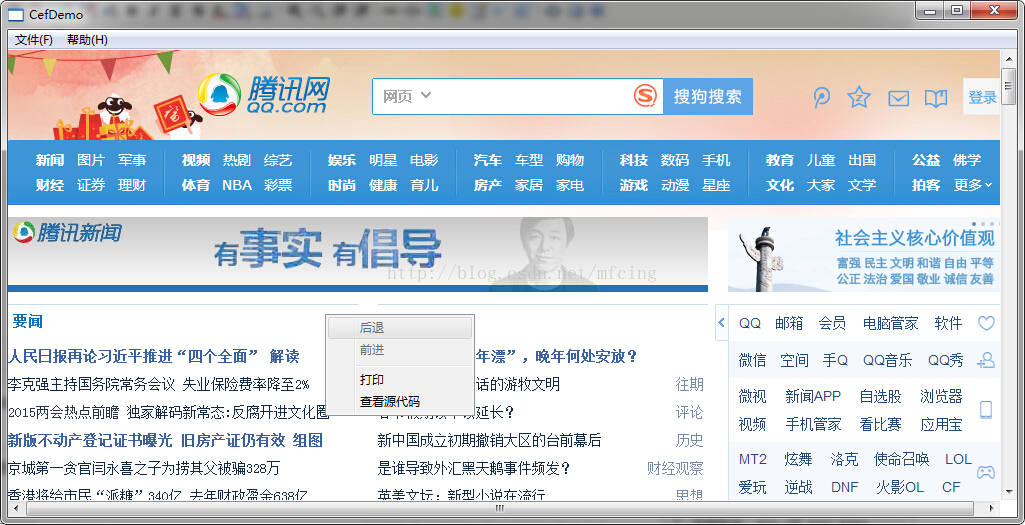Choose 打印 from the context menu
1025x525 pixels.
(x=399, y=380)
